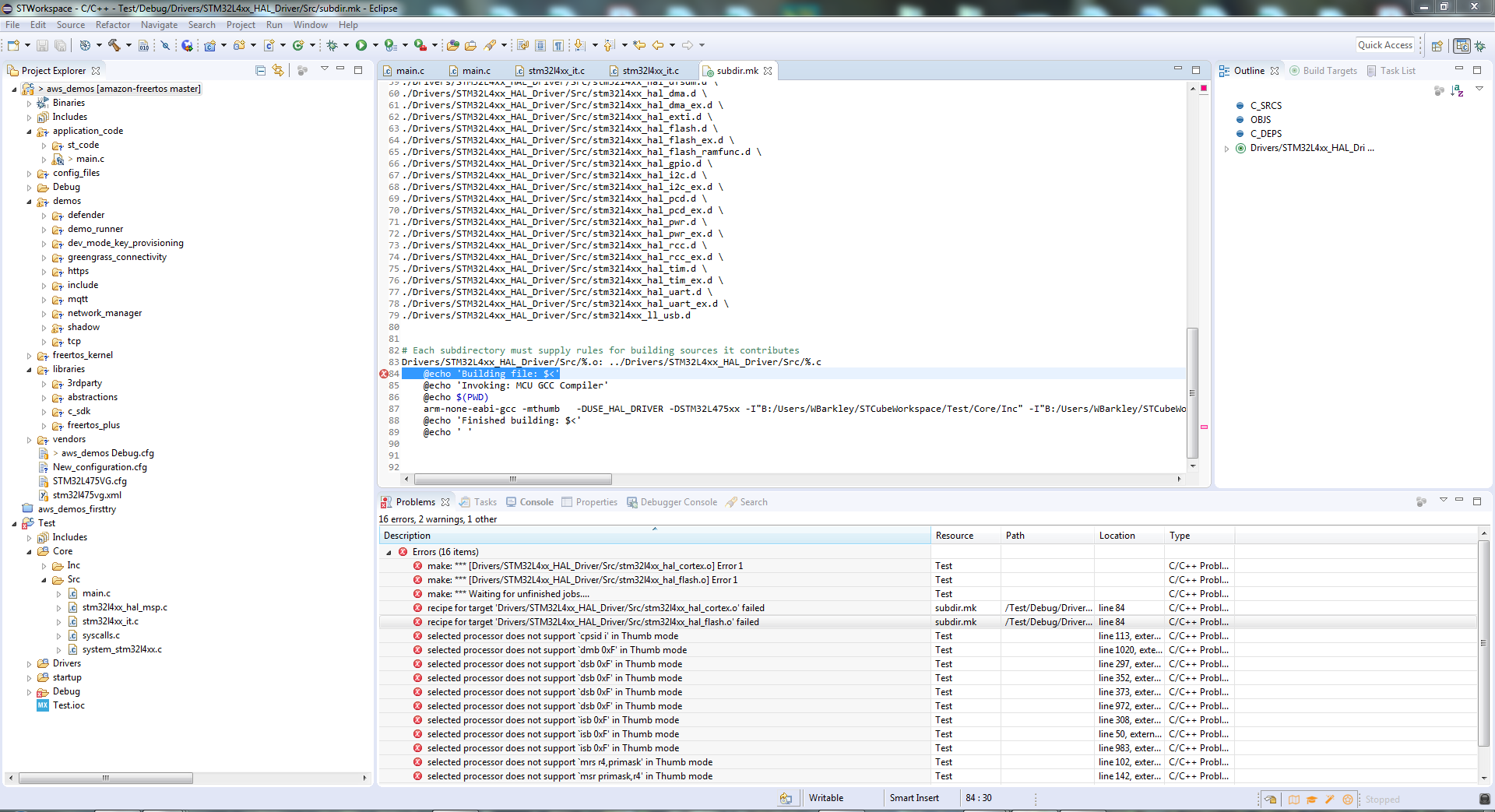
Task: Click the green Run button in toolbar
Action: (x=361, y=45)
